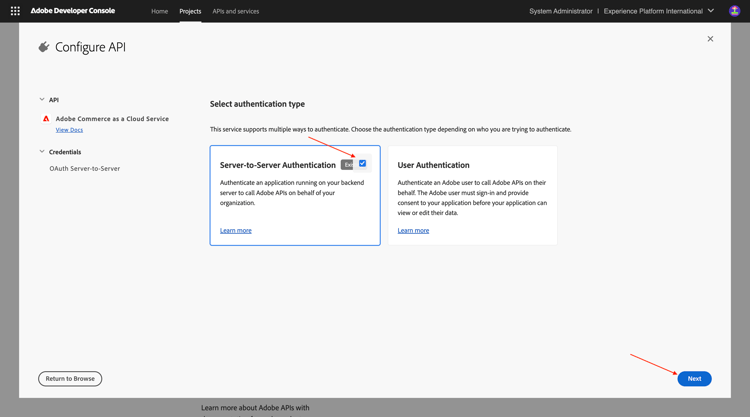
Task: Open the organization switcher dropdown arrow
Action: click(x=711, y=11)
